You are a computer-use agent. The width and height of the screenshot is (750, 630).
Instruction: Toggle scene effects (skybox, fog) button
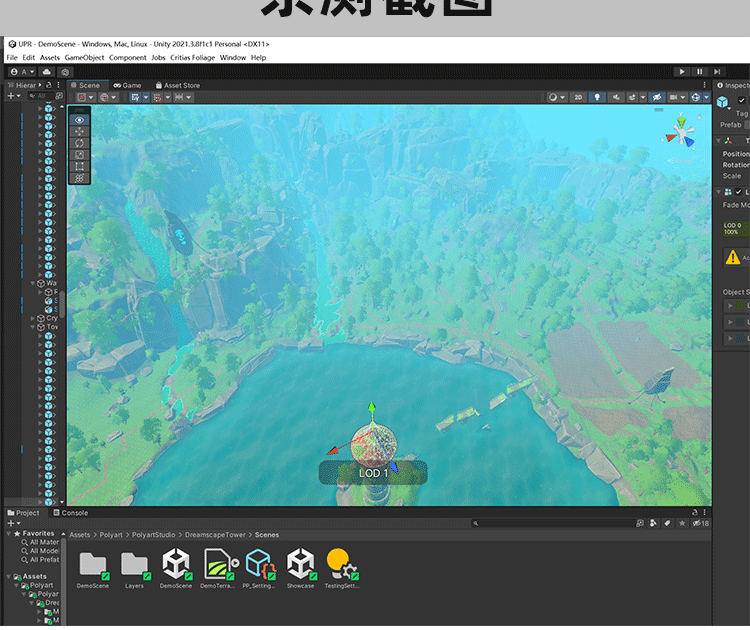tap(632, 97)
